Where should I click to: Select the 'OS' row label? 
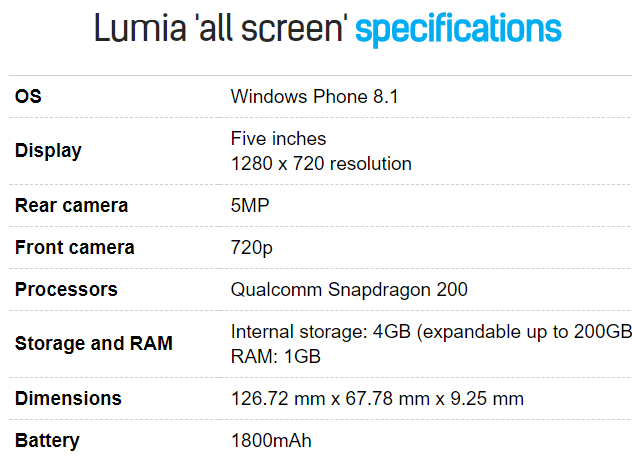tap(28, 96)
